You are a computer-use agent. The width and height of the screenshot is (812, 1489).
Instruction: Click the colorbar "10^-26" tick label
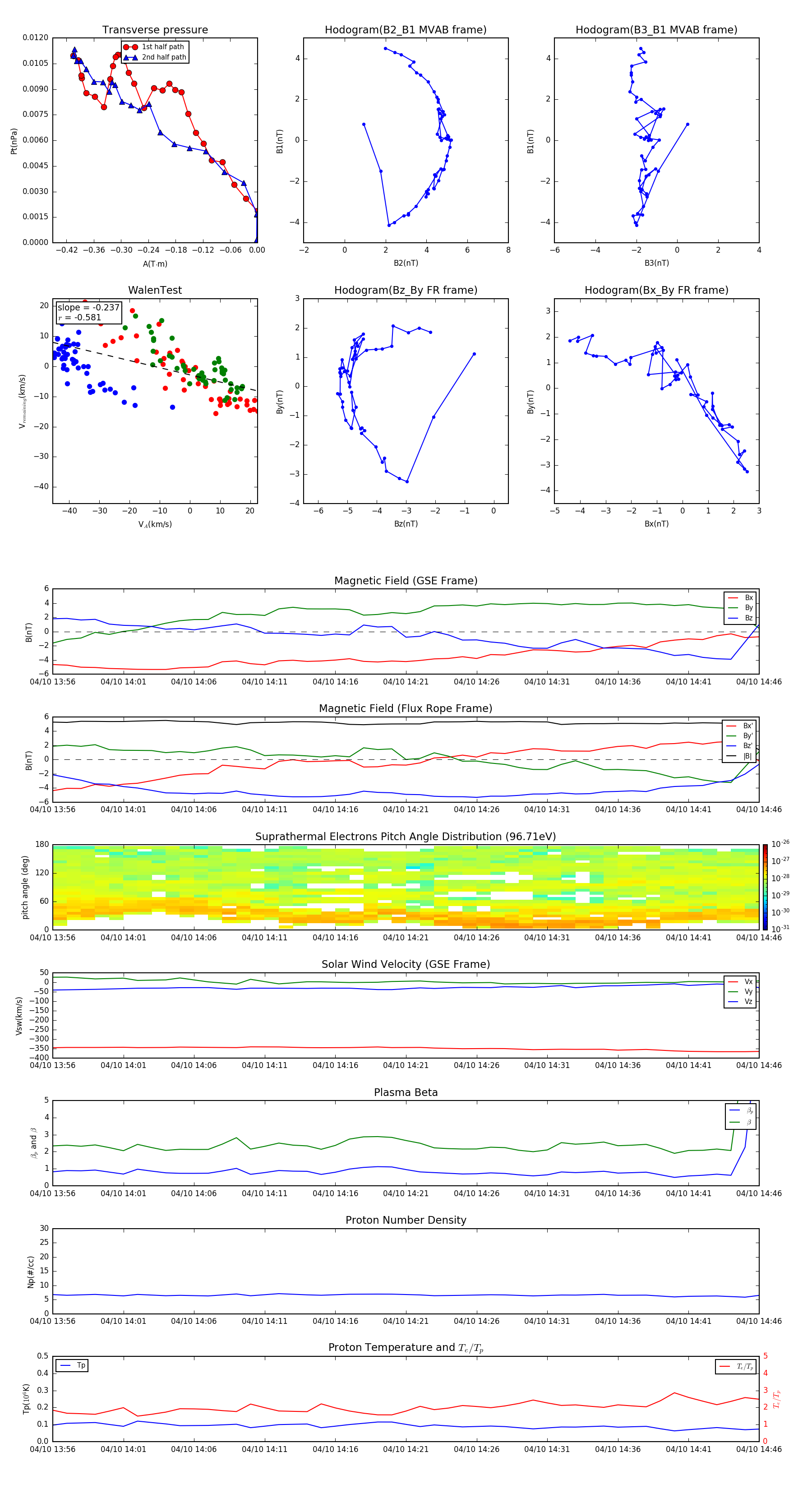tap(780, 844)
